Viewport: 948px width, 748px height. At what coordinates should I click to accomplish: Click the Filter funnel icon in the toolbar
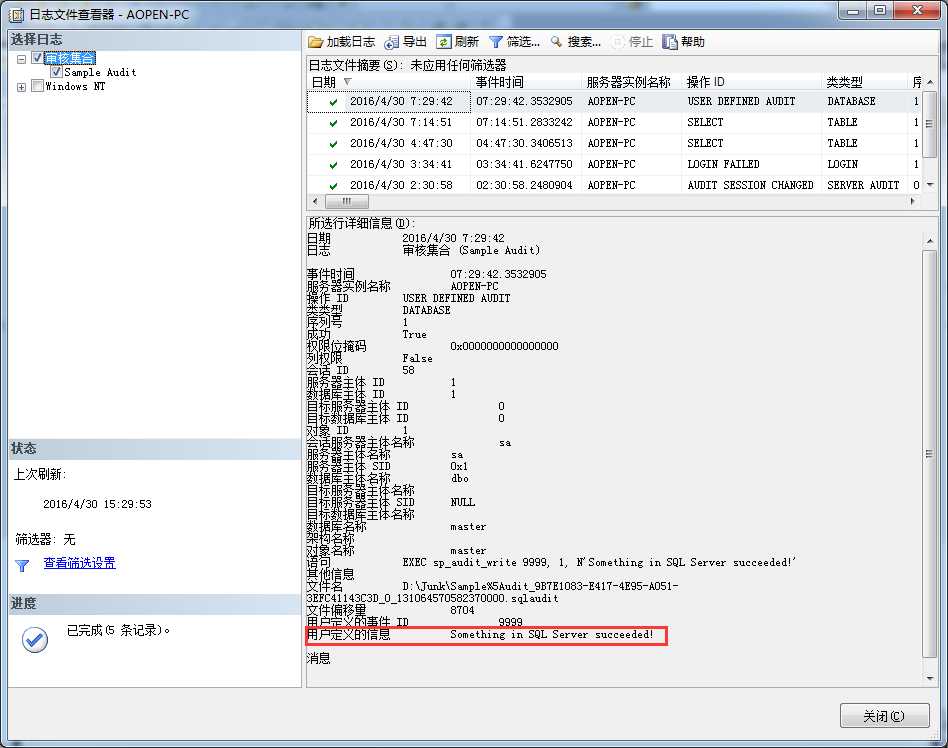click(496, 42)
